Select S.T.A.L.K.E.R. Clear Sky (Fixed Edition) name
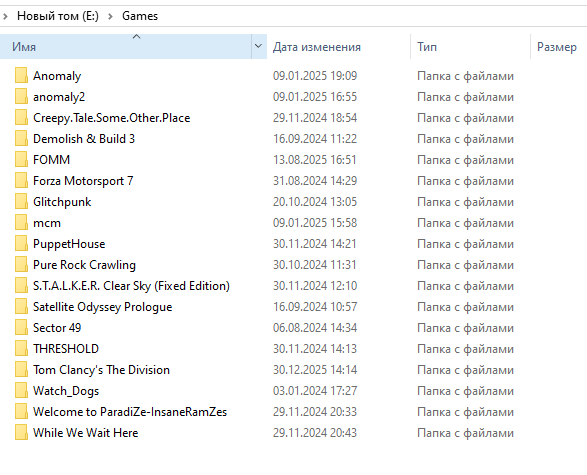 point(131,286)
